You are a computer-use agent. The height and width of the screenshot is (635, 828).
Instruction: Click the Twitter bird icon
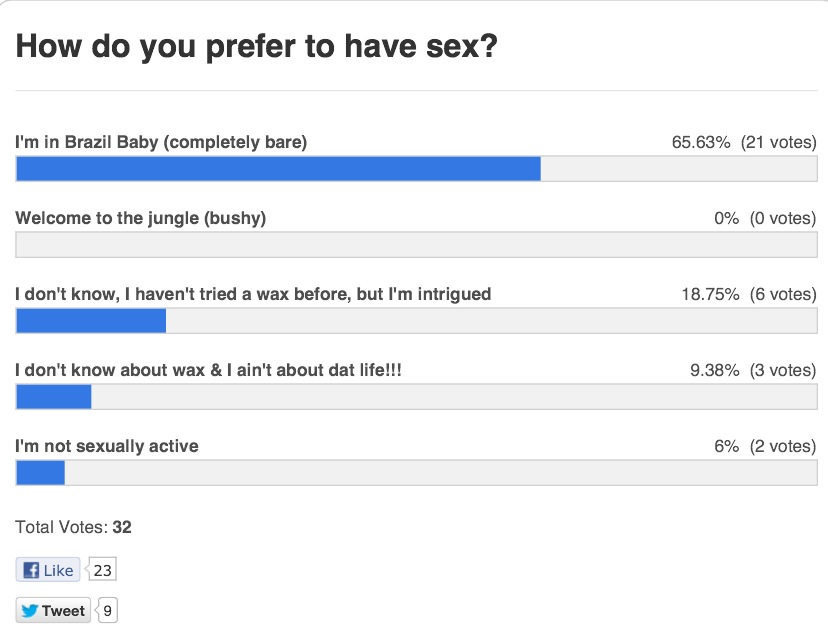coord(30,610)
